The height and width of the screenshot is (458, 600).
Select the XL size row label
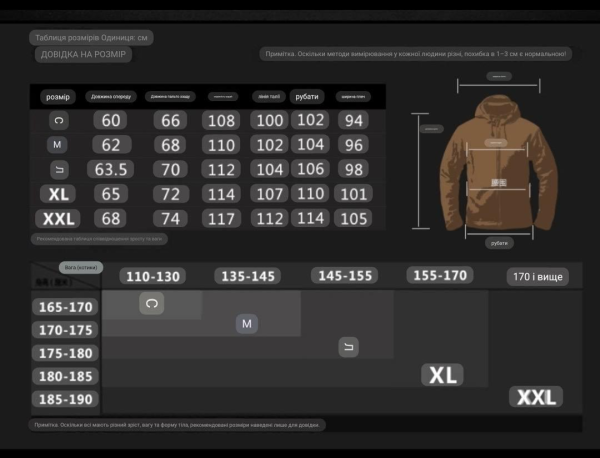point(58,194)
